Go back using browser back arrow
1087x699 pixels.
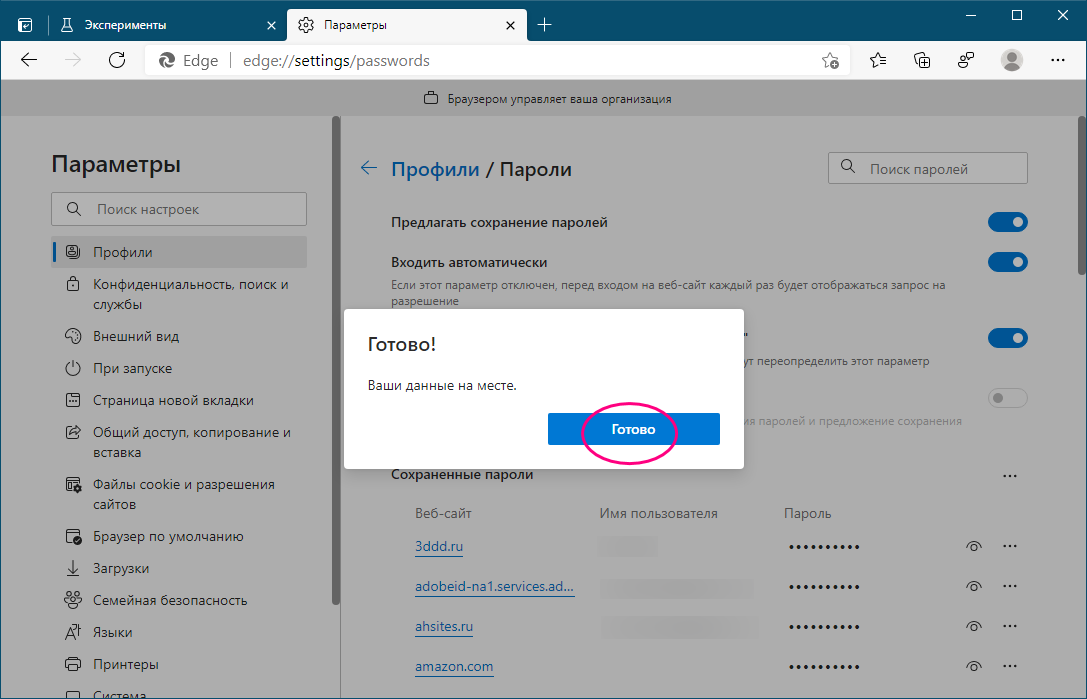(29, 60)
